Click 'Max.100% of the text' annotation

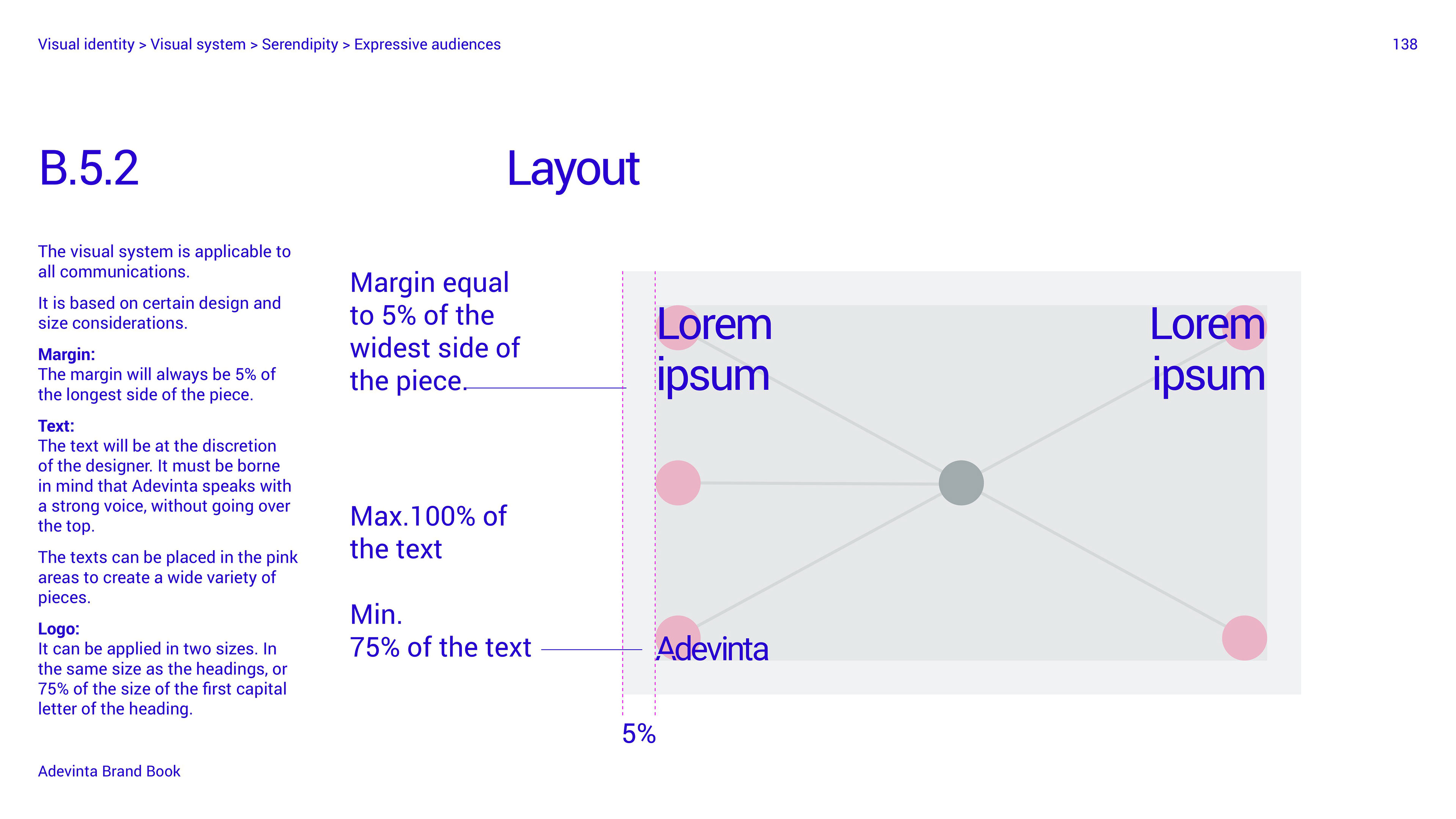point(428,532)
